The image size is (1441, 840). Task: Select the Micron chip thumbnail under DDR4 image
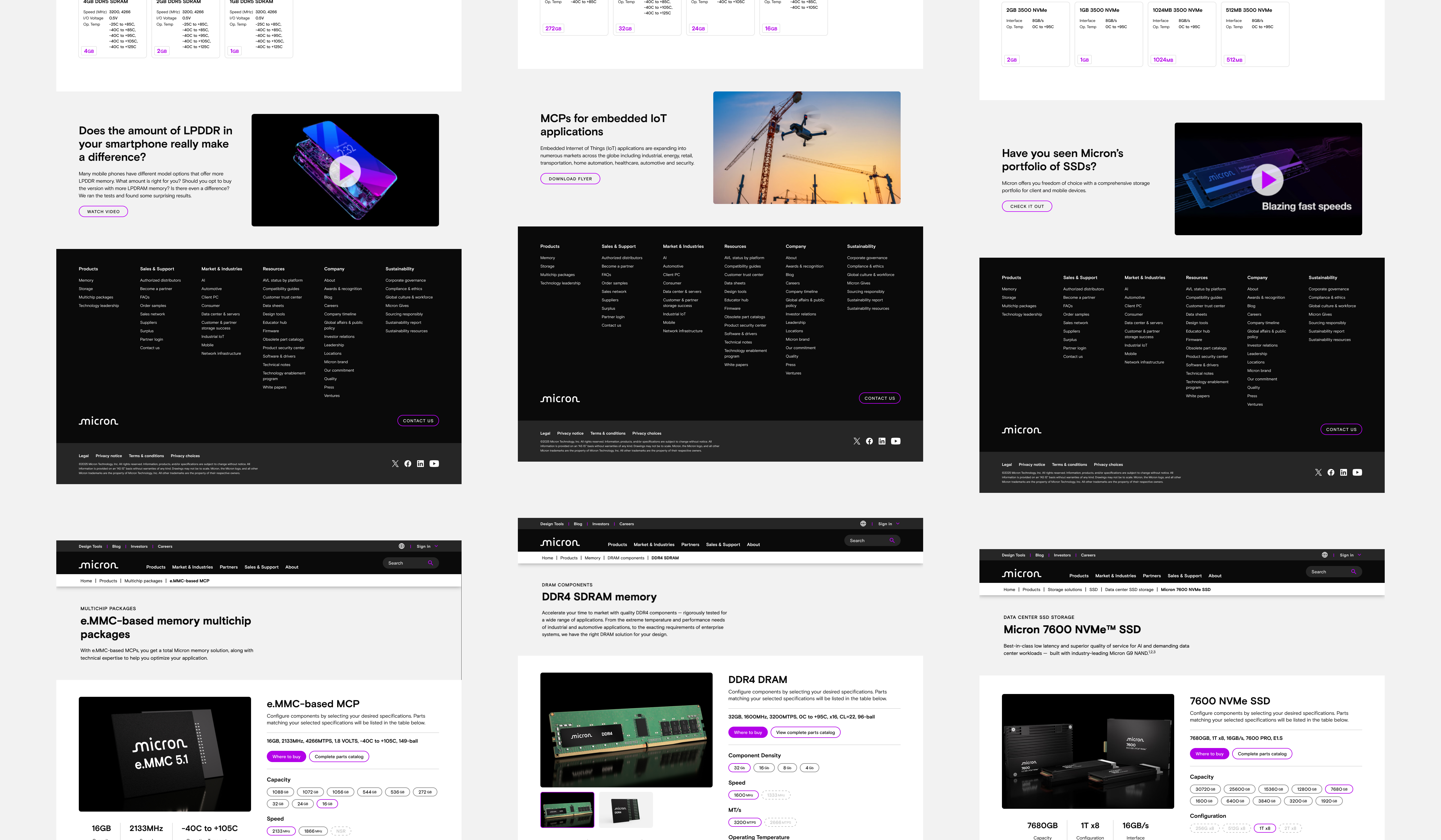[626, 810]
